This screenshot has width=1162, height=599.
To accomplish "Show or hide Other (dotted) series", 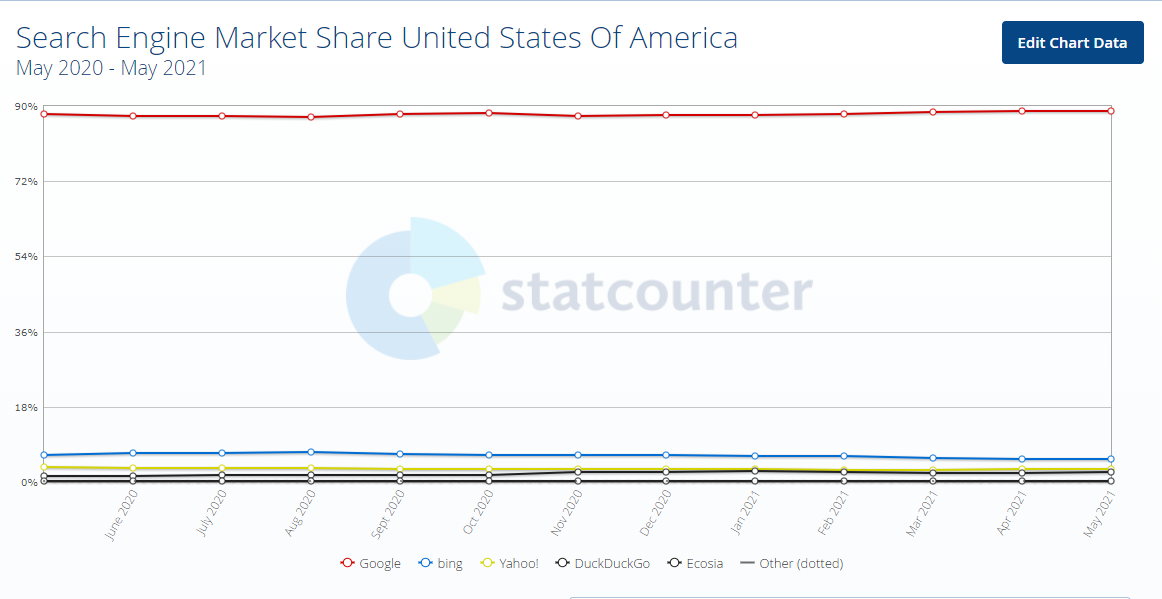I will 791,563.
